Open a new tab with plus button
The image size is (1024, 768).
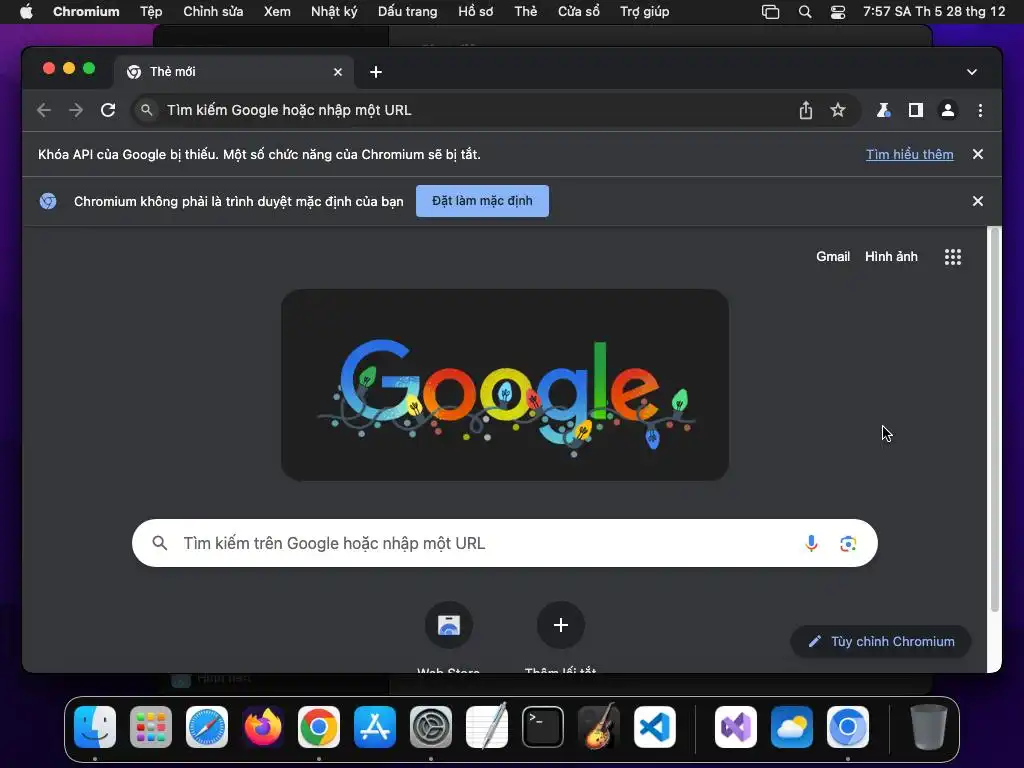[x=376, y=72]
